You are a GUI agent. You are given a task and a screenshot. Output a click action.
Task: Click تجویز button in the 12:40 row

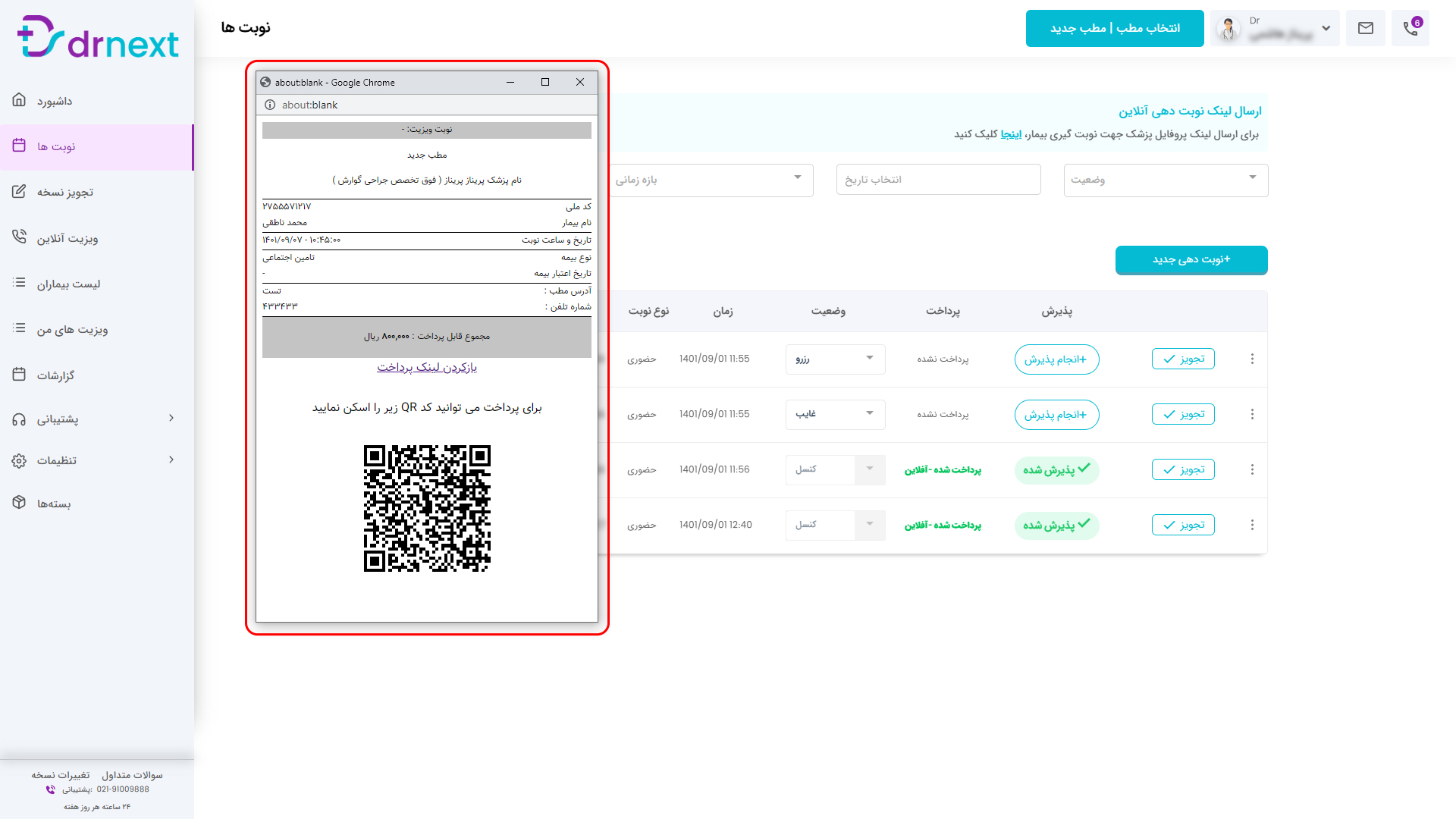(1183, 525)
